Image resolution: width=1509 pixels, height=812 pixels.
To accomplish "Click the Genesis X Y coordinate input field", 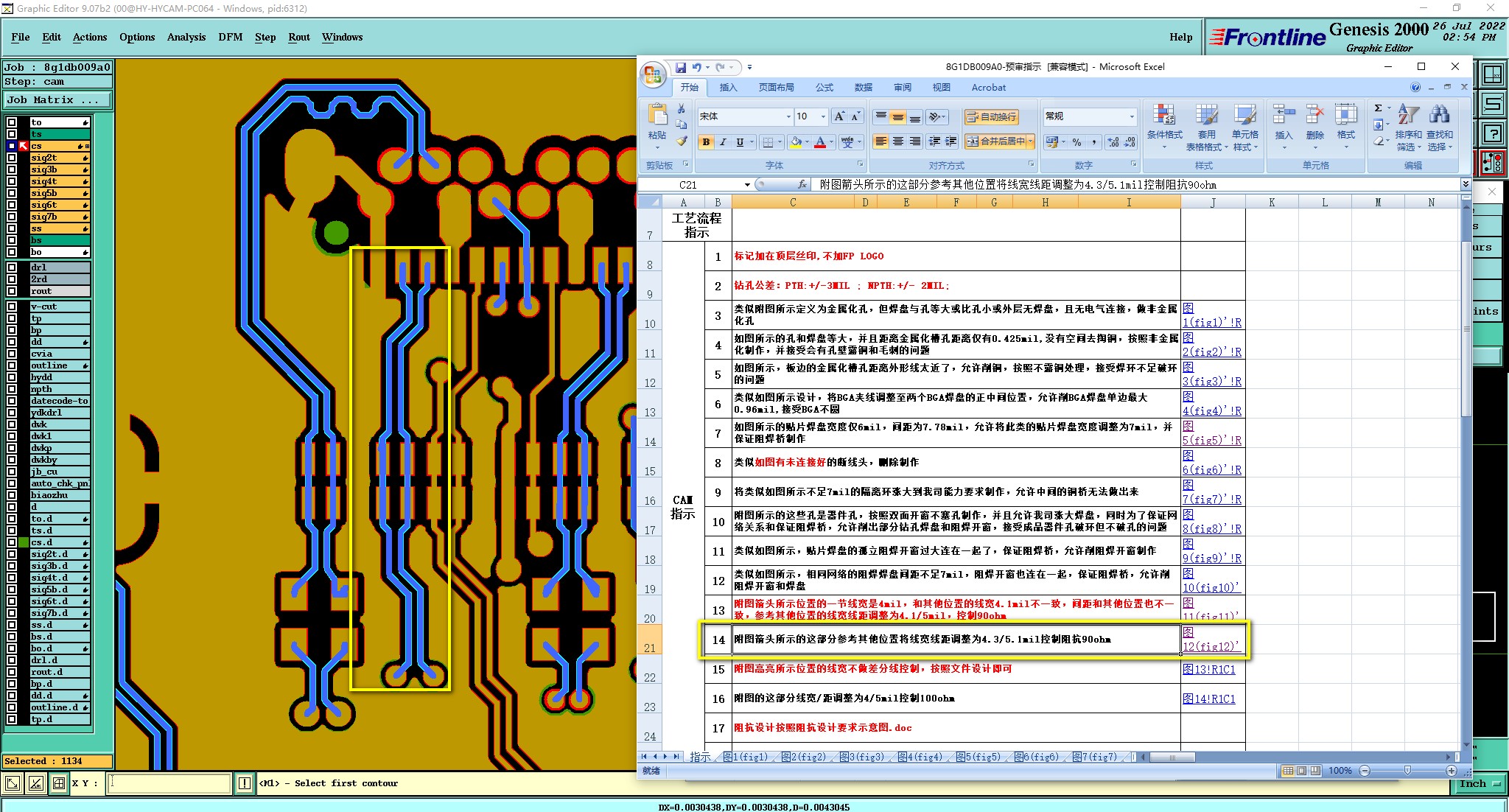I will click(x=169, y=783).
